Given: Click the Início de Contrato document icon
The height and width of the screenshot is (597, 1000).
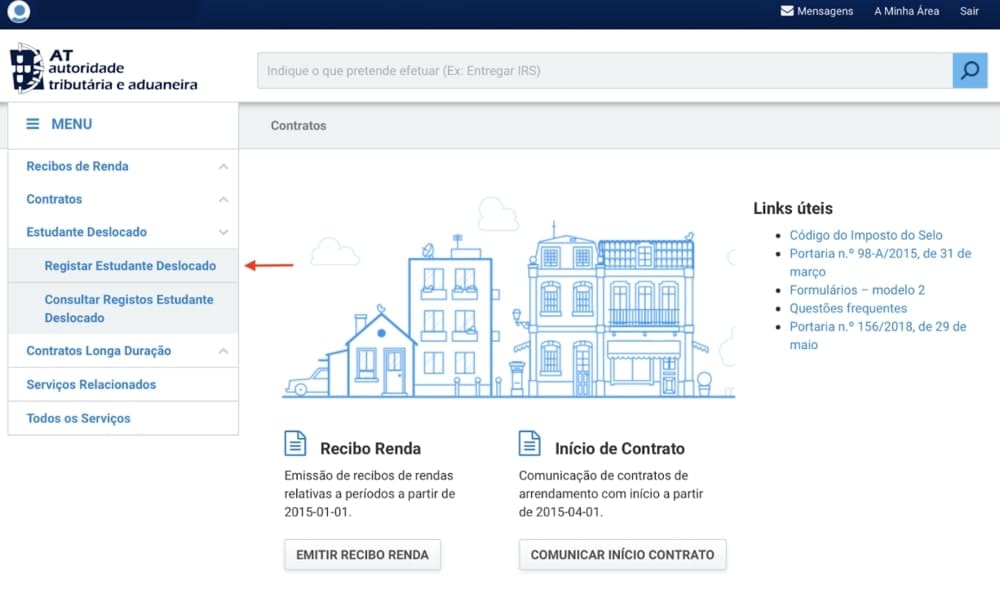Looking at the screenshot, I should tap(530, 444).
